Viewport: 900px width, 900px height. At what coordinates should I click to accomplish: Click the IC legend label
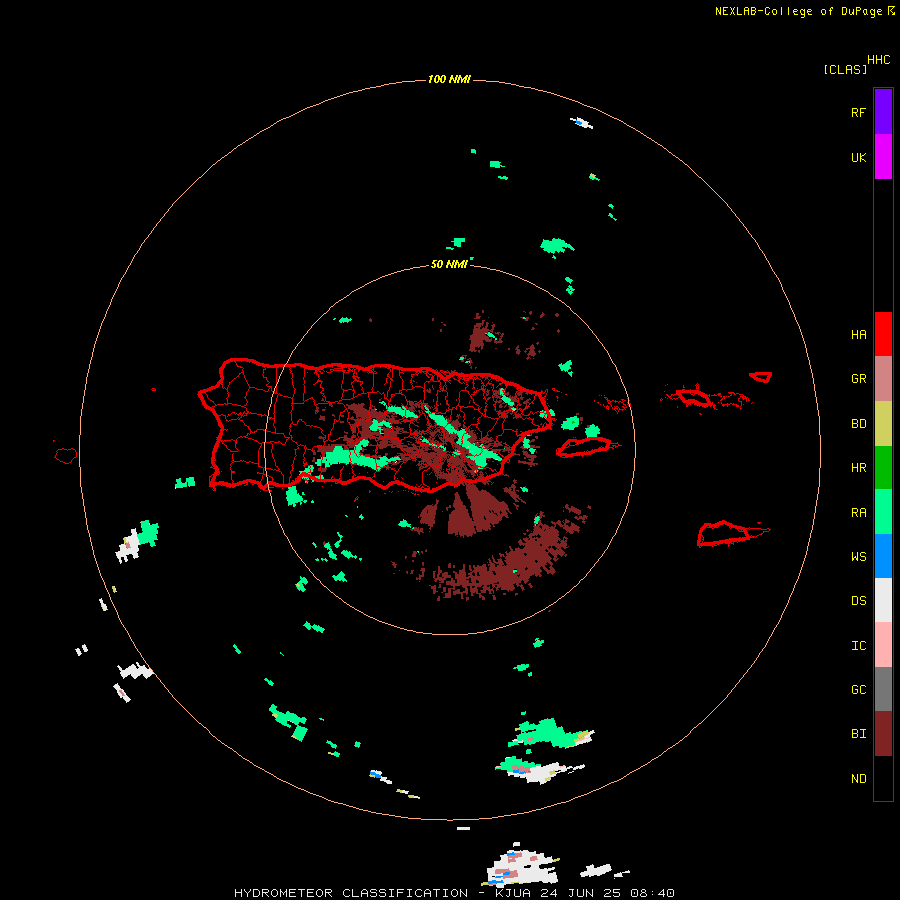click(858, 646)
